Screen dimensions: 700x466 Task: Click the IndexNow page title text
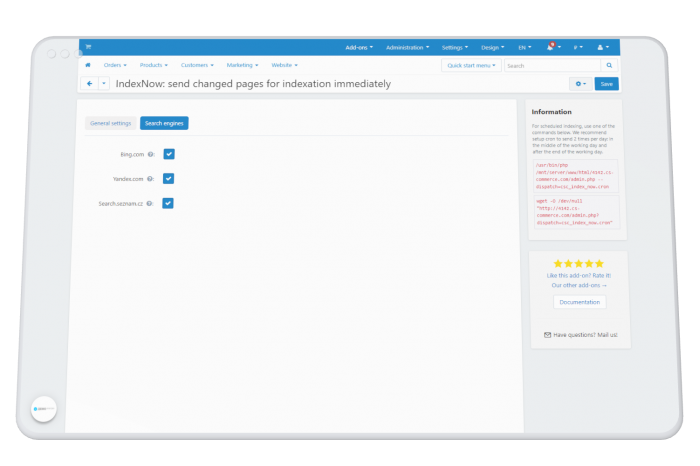pyautogui.click(x=253, y=84)
